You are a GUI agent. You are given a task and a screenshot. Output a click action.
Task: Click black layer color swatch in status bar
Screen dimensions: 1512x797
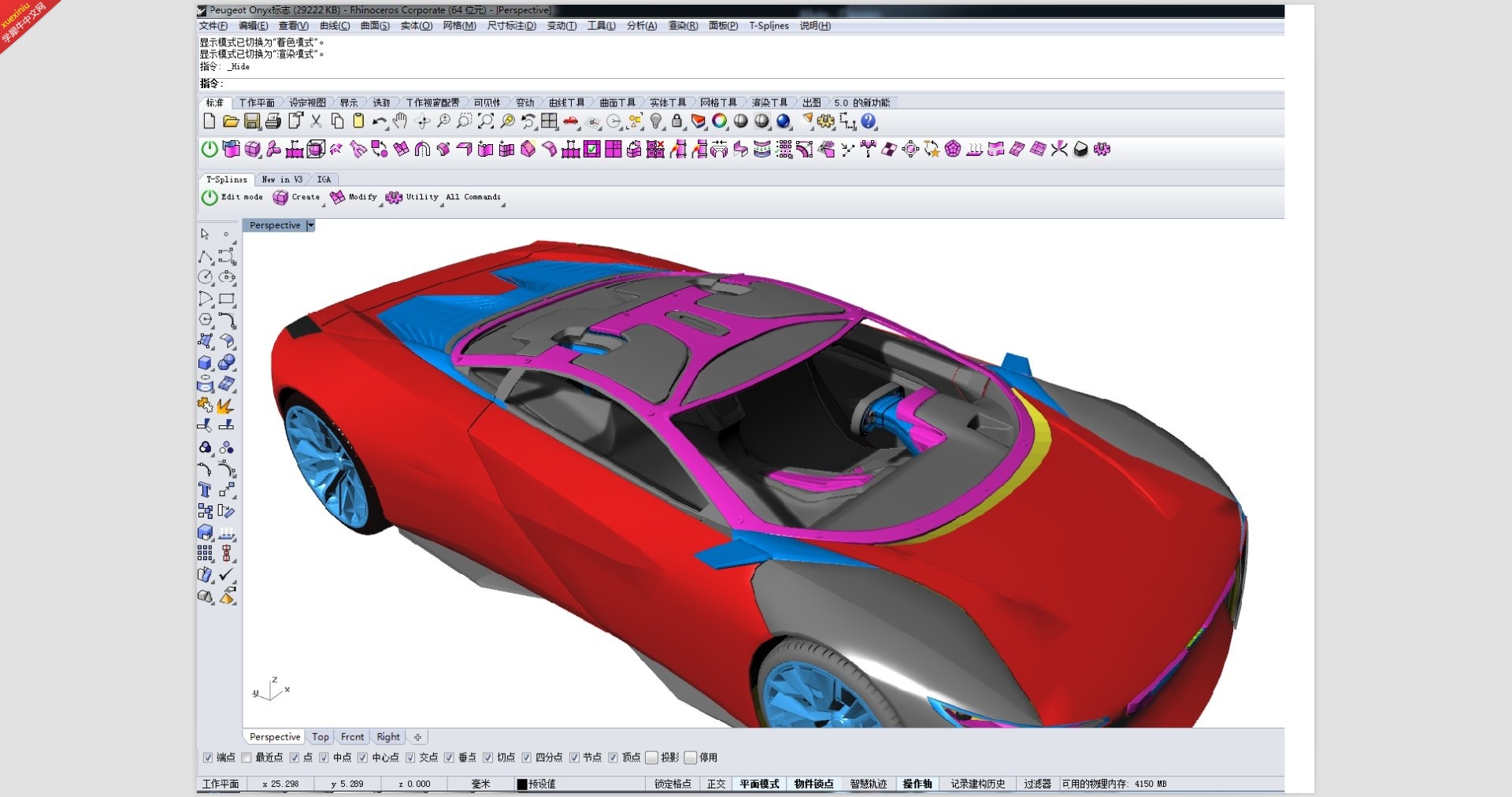point(521,784)
